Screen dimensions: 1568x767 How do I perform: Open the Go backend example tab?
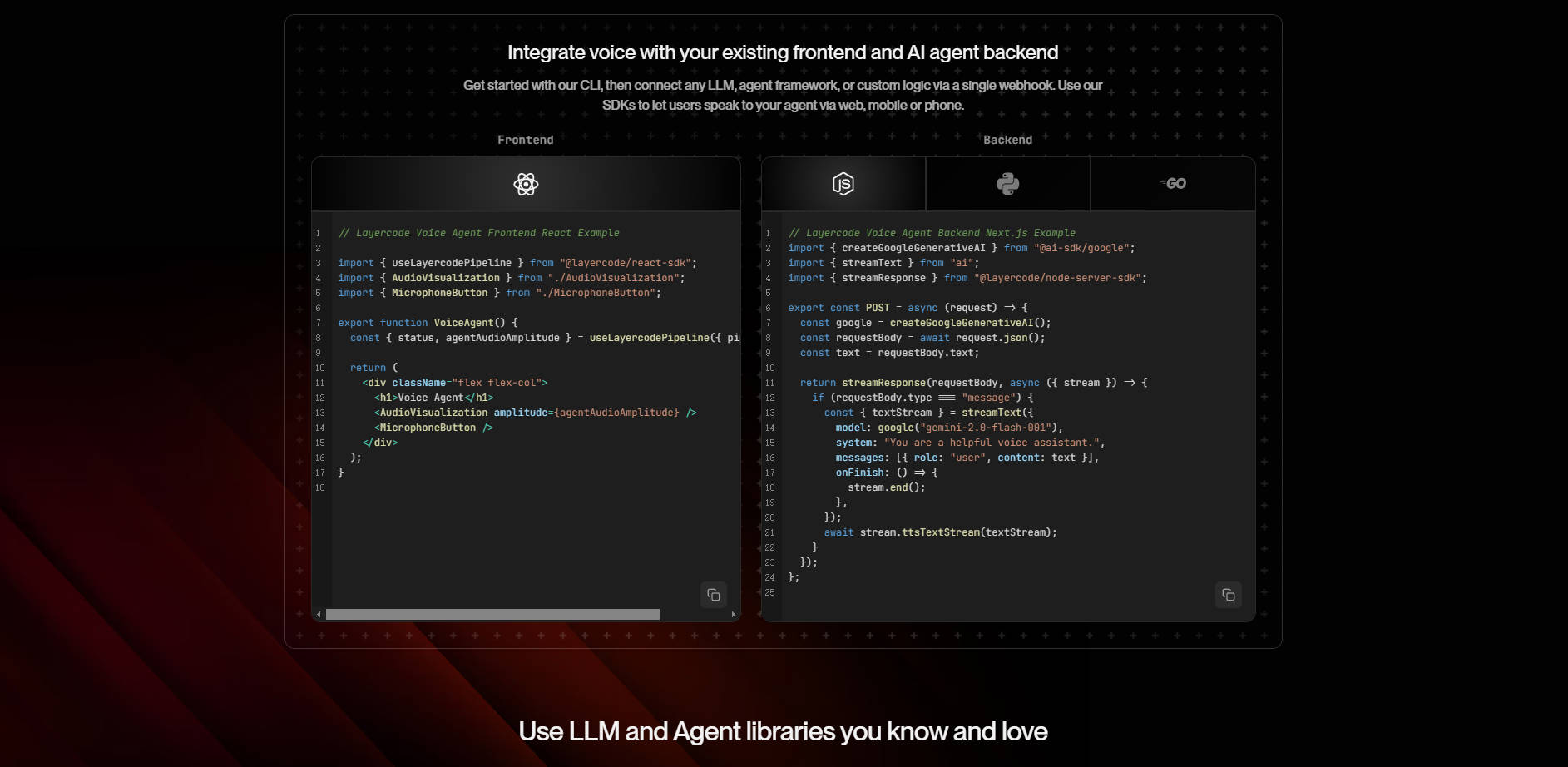[x=1173, y=184]
